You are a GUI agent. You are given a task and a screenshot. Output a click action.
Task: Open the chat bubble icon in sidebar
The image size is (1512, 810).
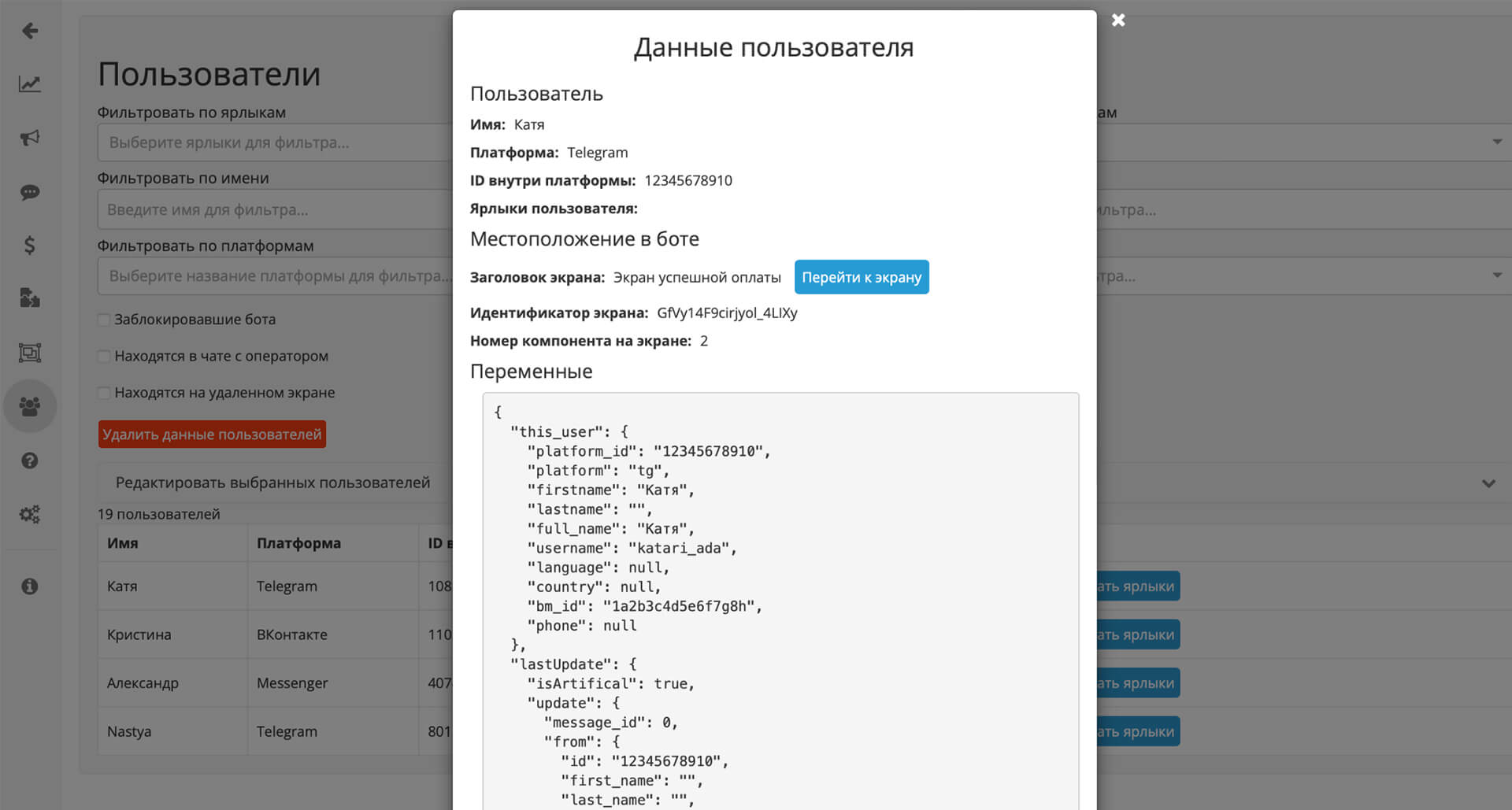click(30, 192)
